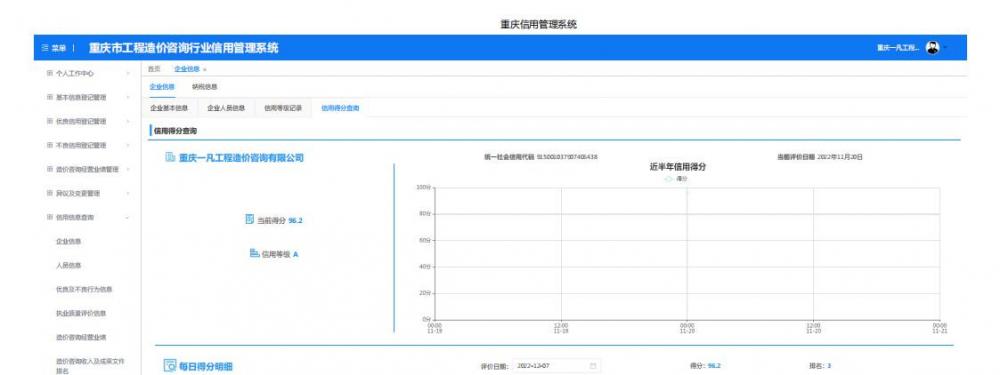Expand the 不良信用登记管理 chevron
The height and width of the screenshot is (375, 1000).
coord(128,145)
